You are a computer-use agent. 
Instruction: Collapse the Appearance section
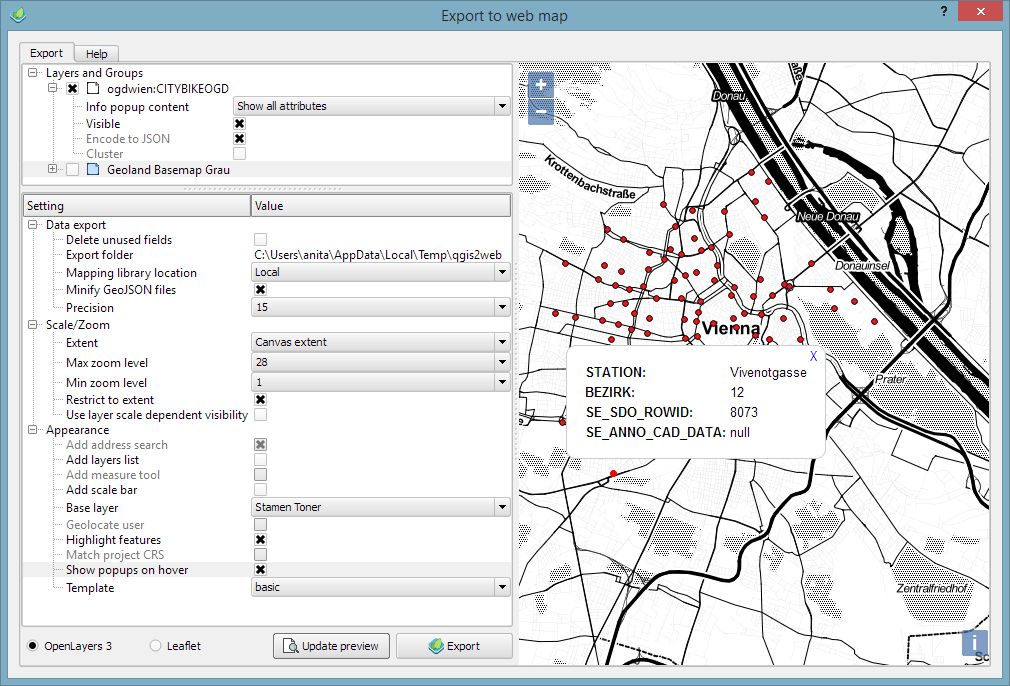point(33,430)
